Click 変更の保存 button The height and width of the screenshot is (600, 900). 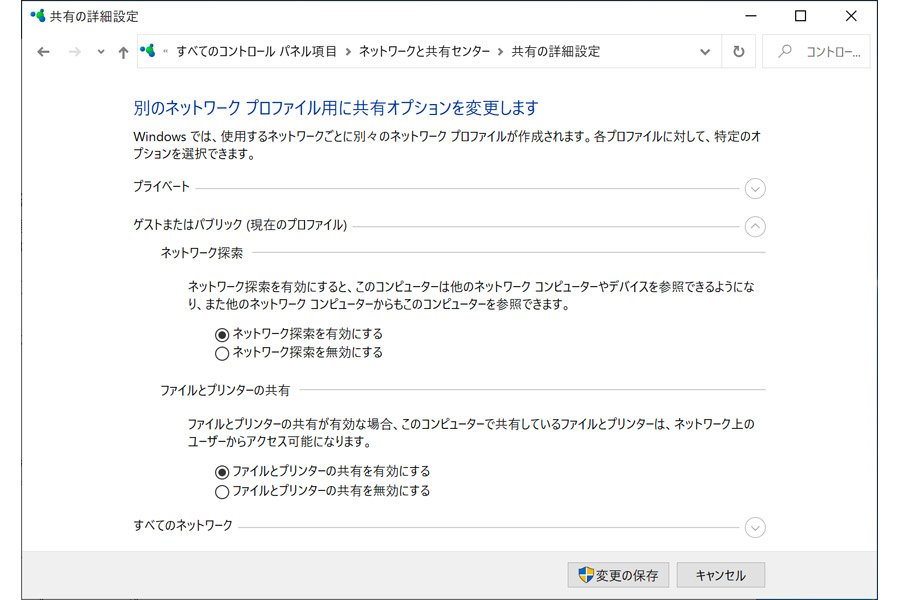coord(617,575)
